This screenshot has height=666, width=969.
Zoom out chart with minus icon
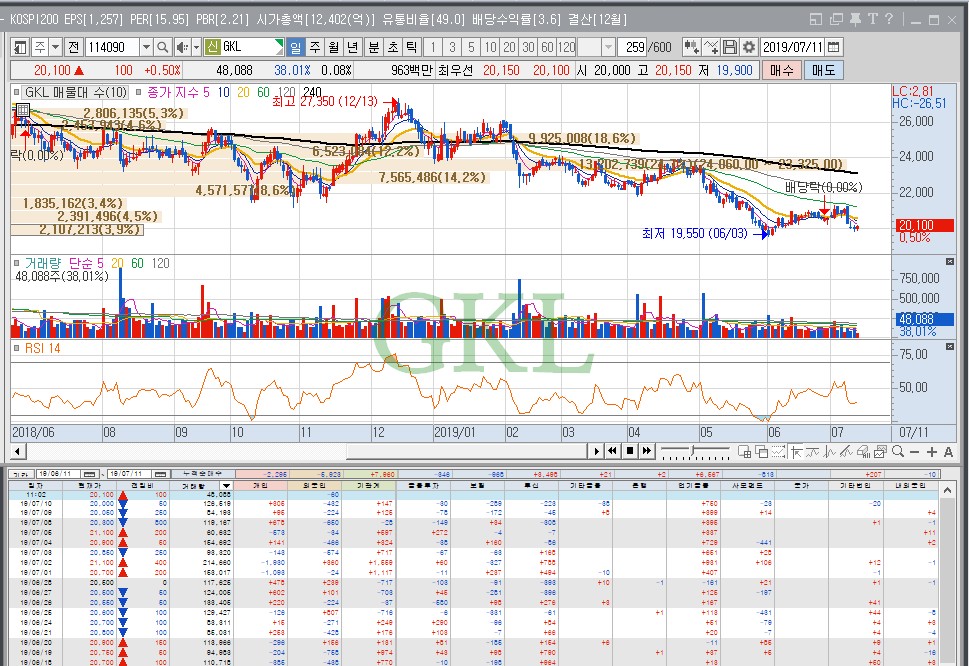915,452
